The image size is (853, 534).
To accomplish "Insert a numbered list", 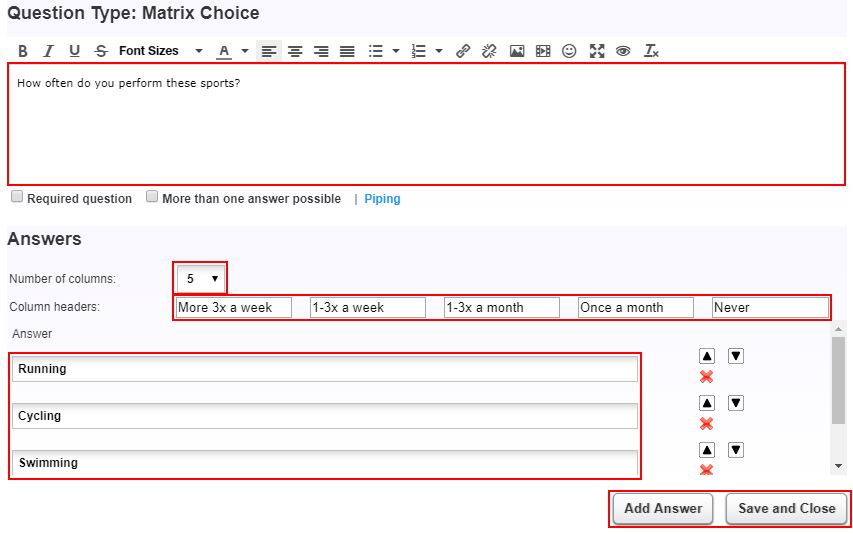I will click(x=418, y=51).
